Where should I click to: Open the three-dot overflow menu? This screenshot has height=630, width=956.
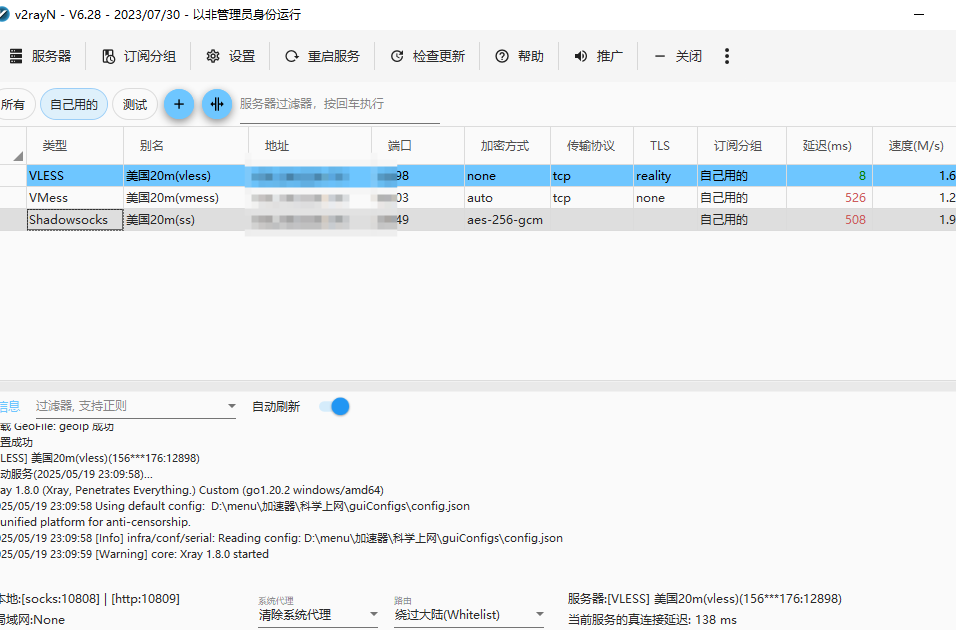point(727,57)
